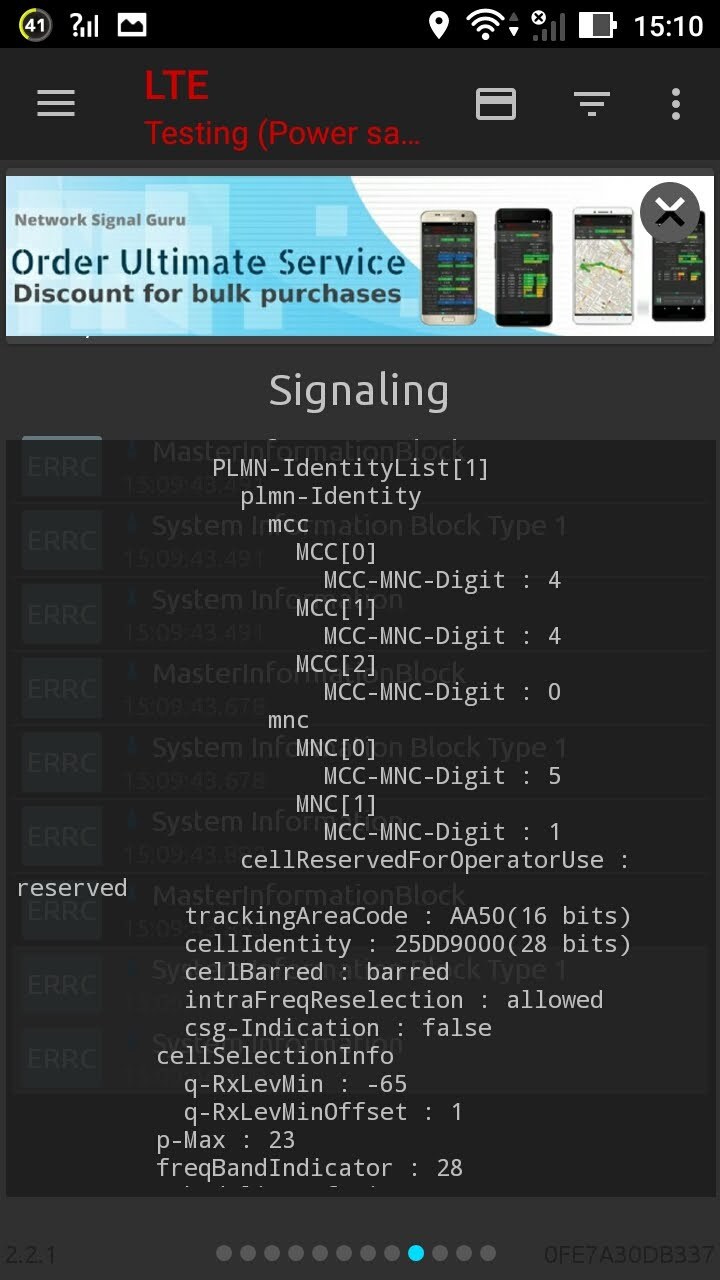
Task: Select the active blue page indicator dot
Action: pyautogui.click(x=416, y=1253)
